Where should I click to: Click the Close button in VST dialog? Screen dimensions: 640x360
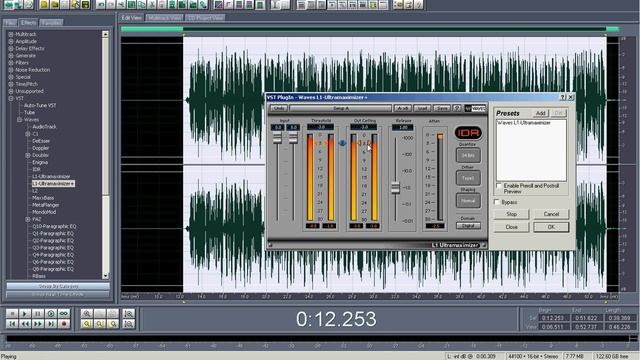[511, 227]
